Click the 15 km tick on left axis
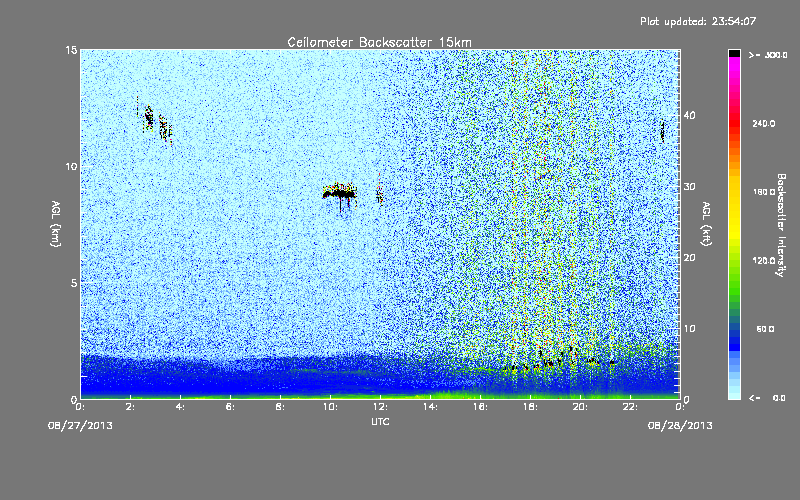 (71, 50)
